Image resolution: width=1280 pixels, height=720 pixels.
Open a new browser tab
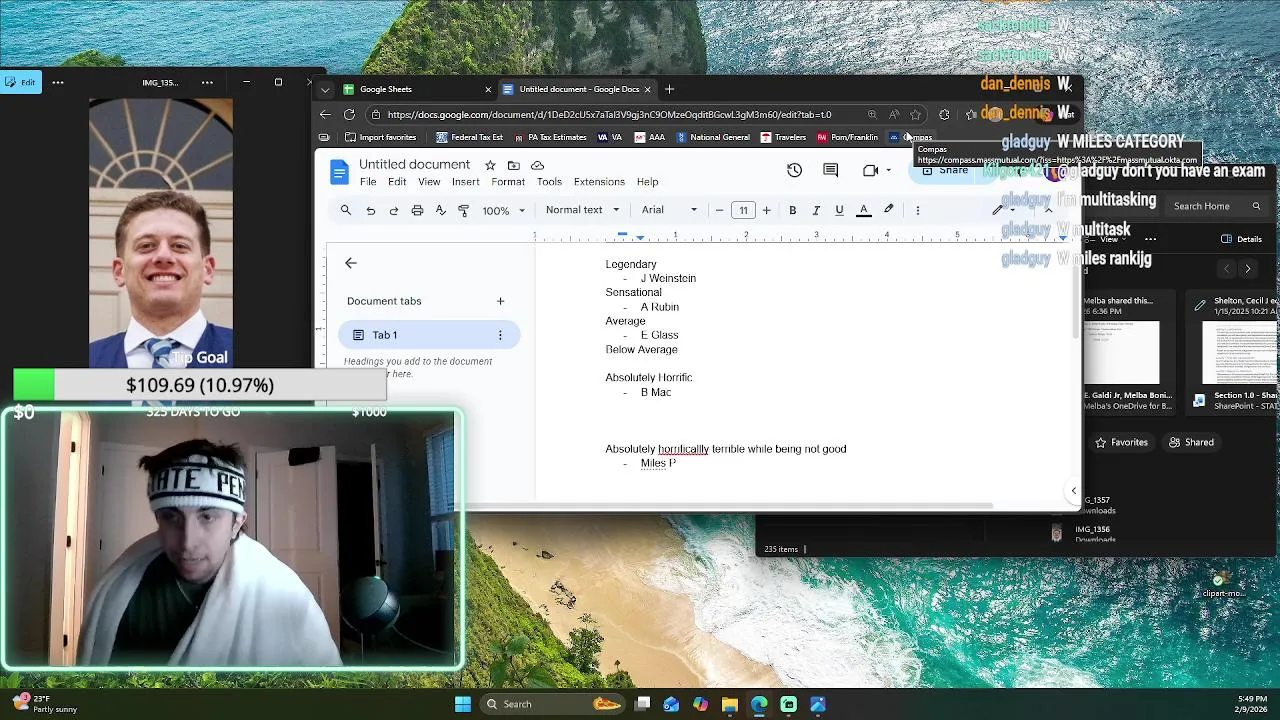[x=669, y=89]
